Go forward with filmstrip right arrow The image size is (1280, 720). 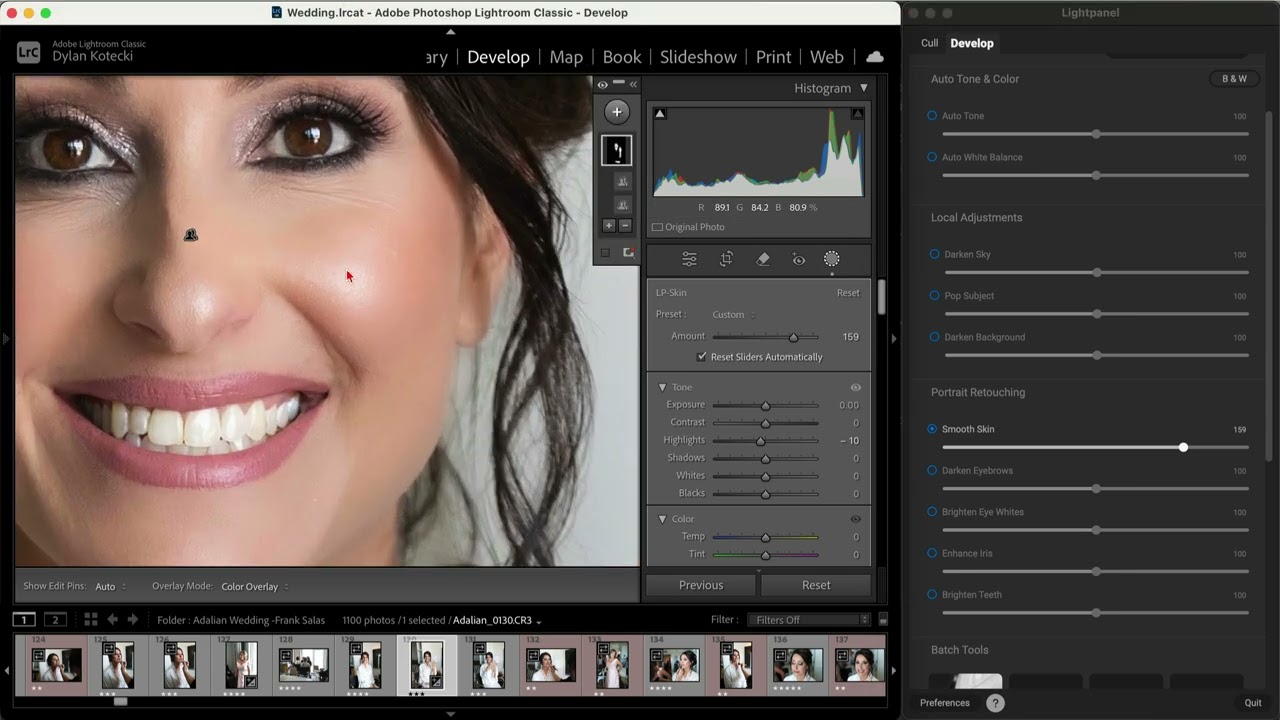pos(132,620)
